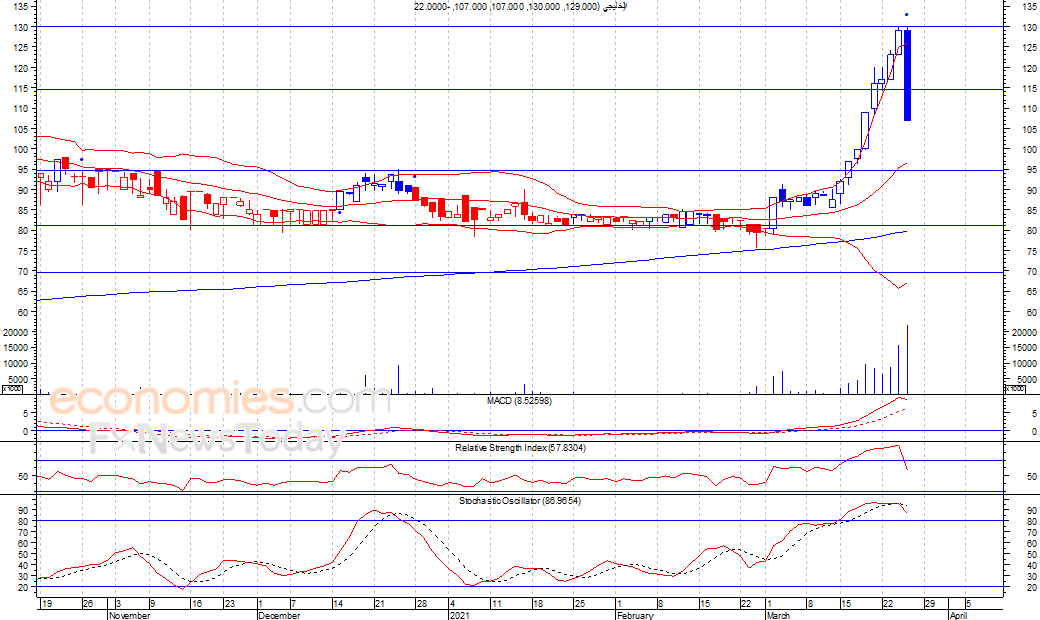This screenshot has height=620, width=1040.
Task: Select the large blue candlestick at far right
Action: pyautogui.click(x=907, y=75)
